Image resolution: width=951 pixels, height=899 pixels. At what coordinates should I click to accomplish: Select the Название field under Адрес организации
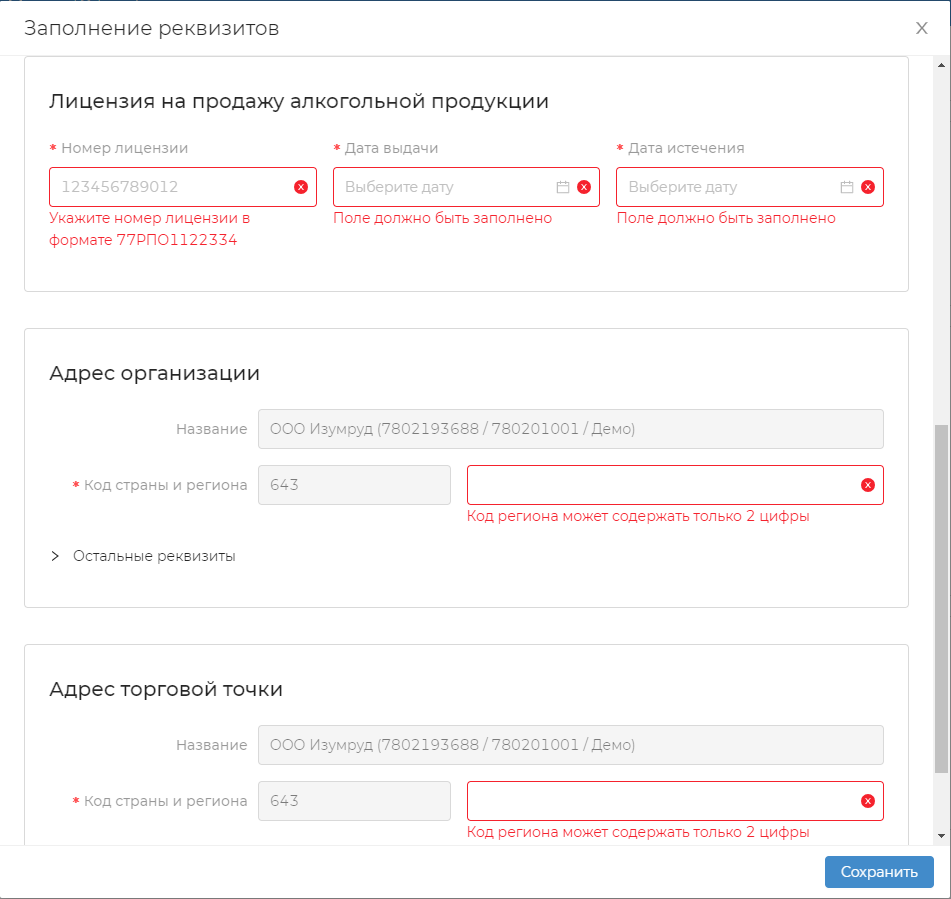coord(570,429)
